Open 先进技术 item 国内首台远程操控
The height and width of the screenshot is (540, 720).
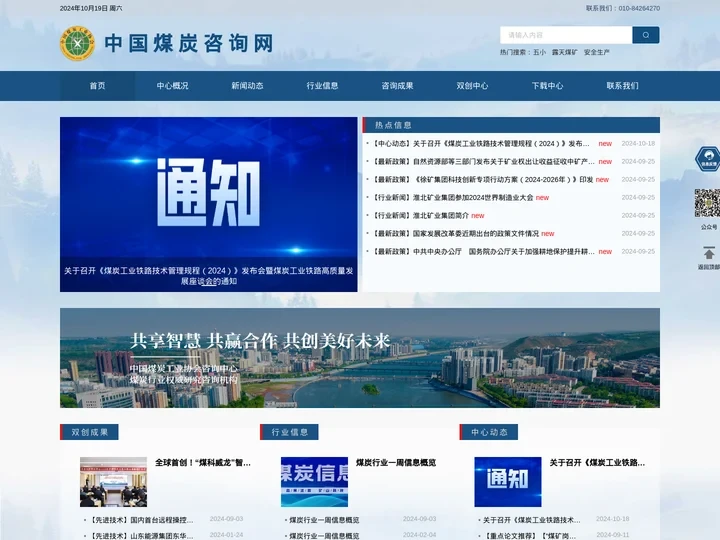point(141,520)
